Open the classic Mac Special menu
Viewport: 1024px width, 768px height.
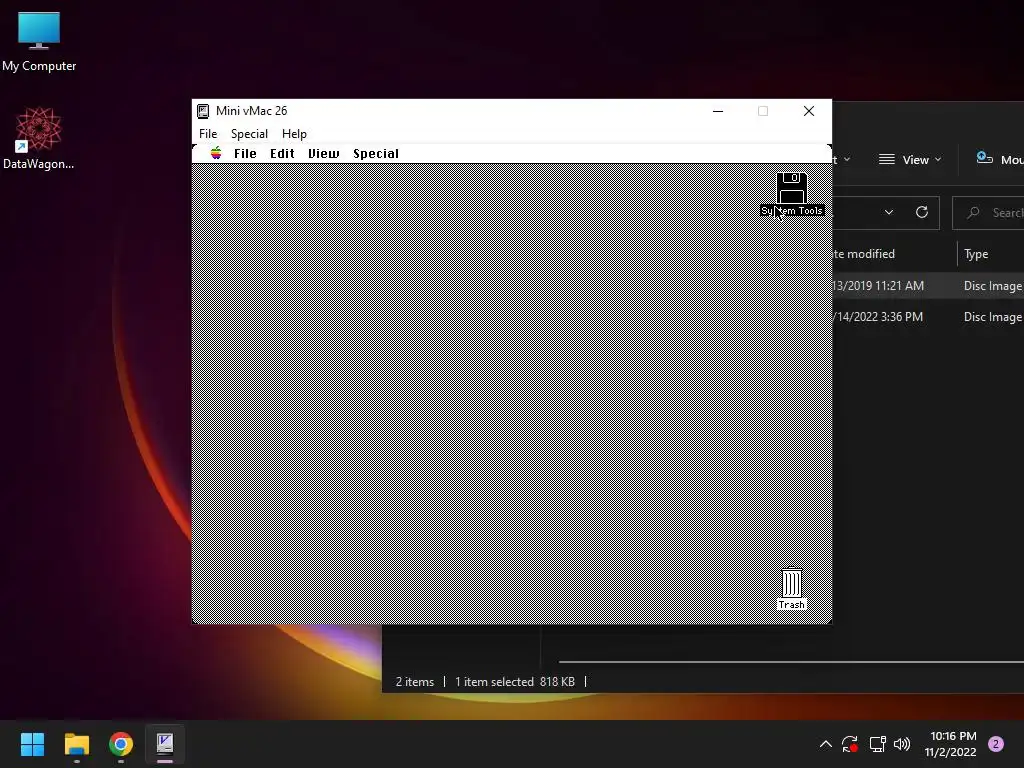[x=376, y=153]
